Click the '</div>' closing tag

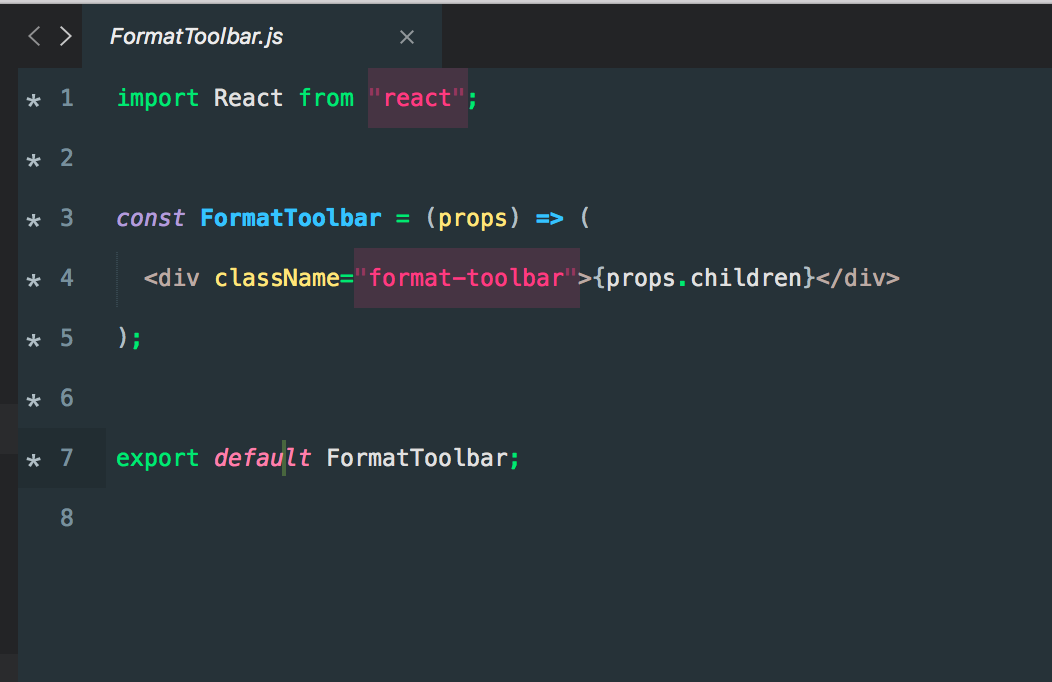858,278
